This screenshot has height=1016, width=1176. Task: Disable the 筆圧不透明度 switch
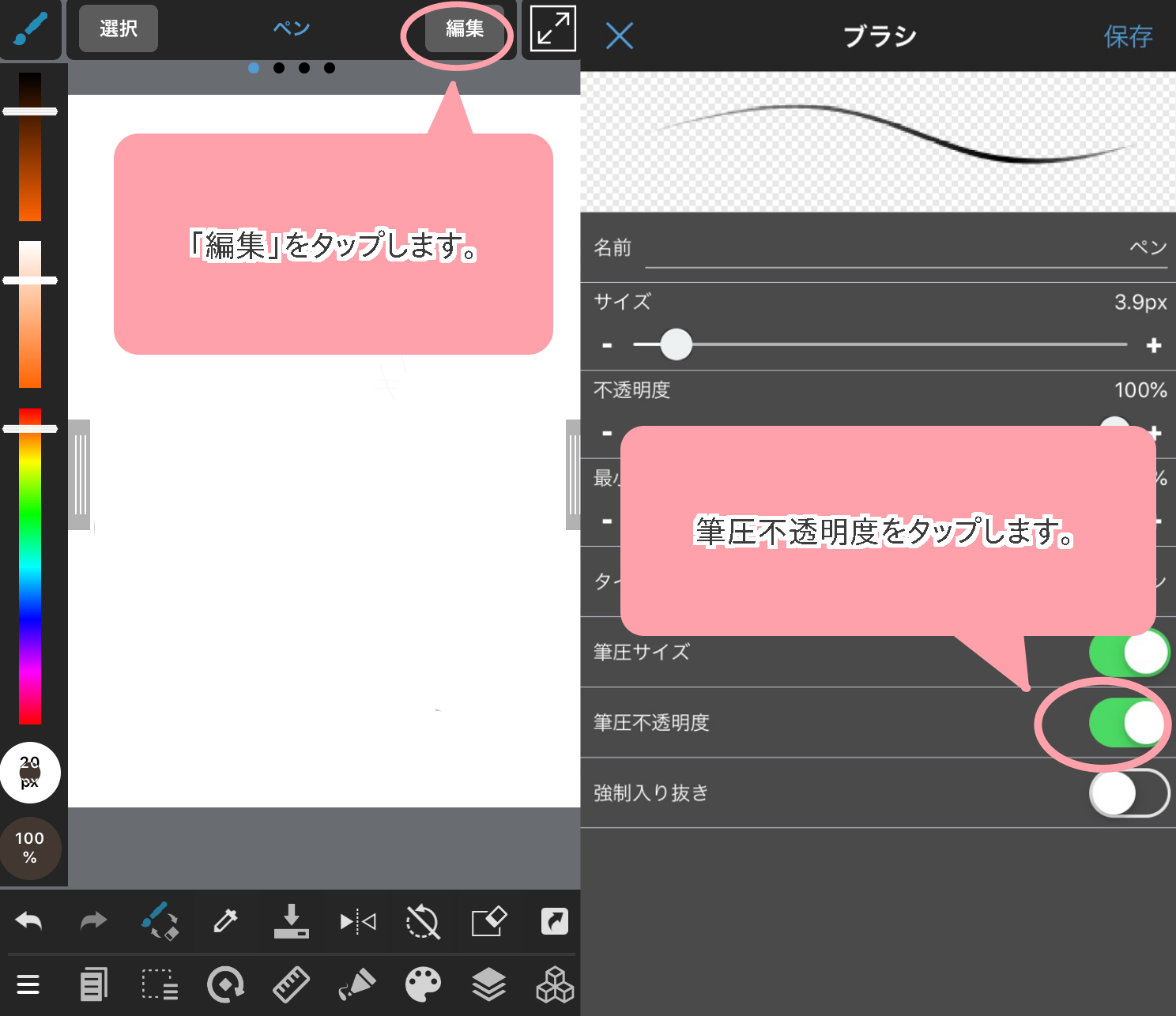(x=1128, y=722)
